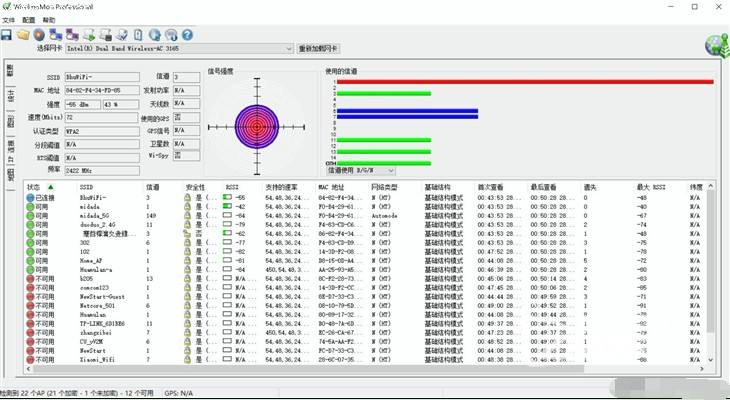The image size is (730, 400).
Task: Click the red channel 1 usage bar
Action: (x=525, y=82)
